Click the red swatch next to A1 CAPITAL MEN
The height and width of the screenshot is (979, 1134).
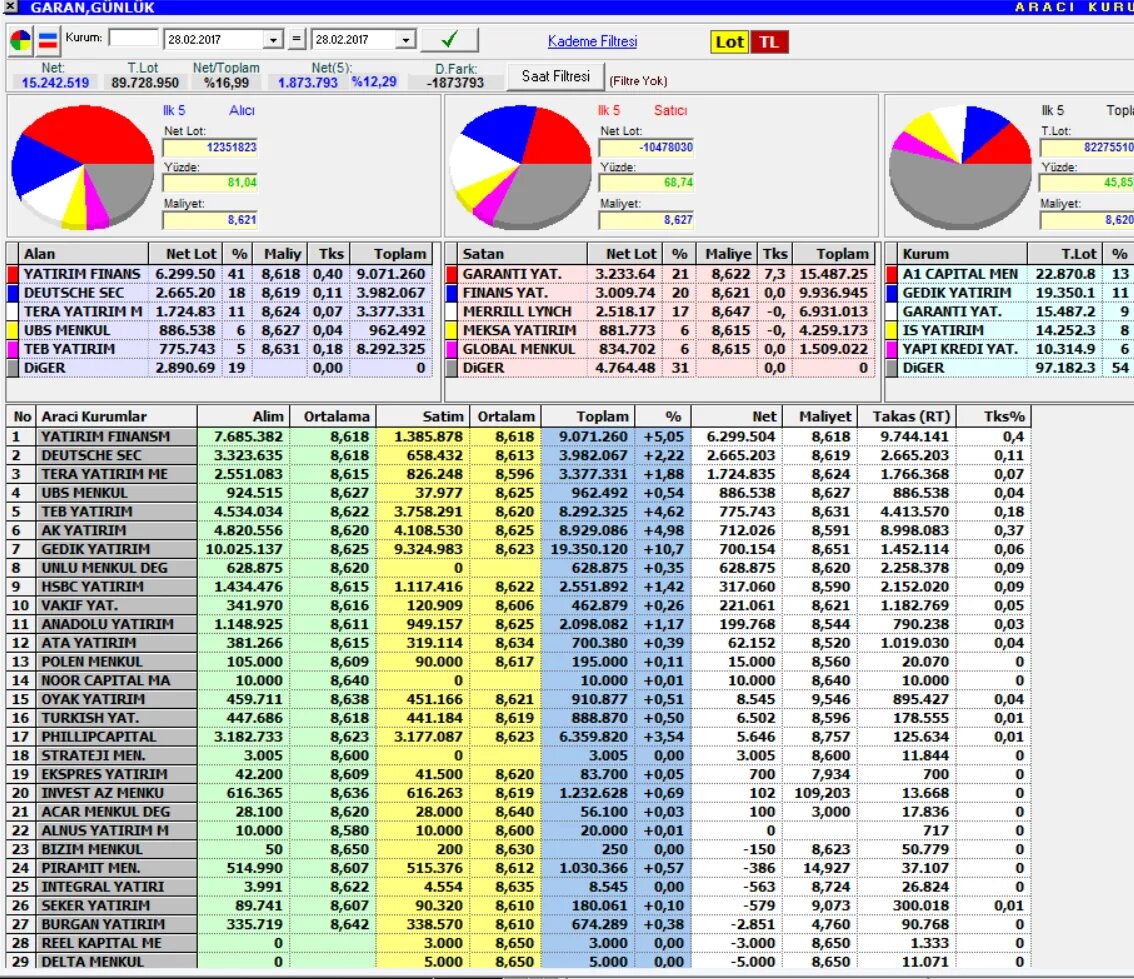pyautogui.click(x=891, y=274)
